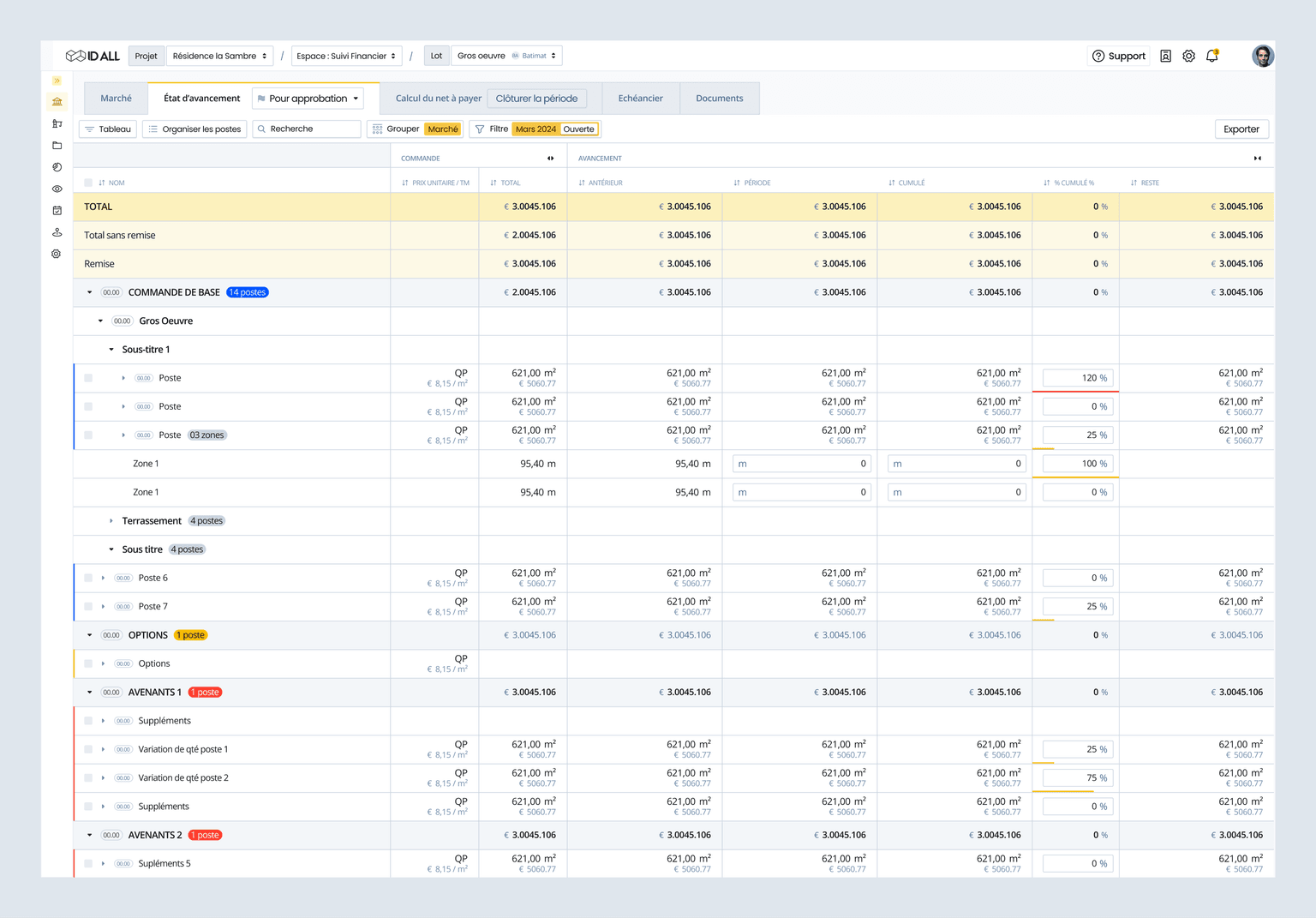Click the Exporter button
Image resolution: width=1316 pixels, height=918 pixels.
1241,129
